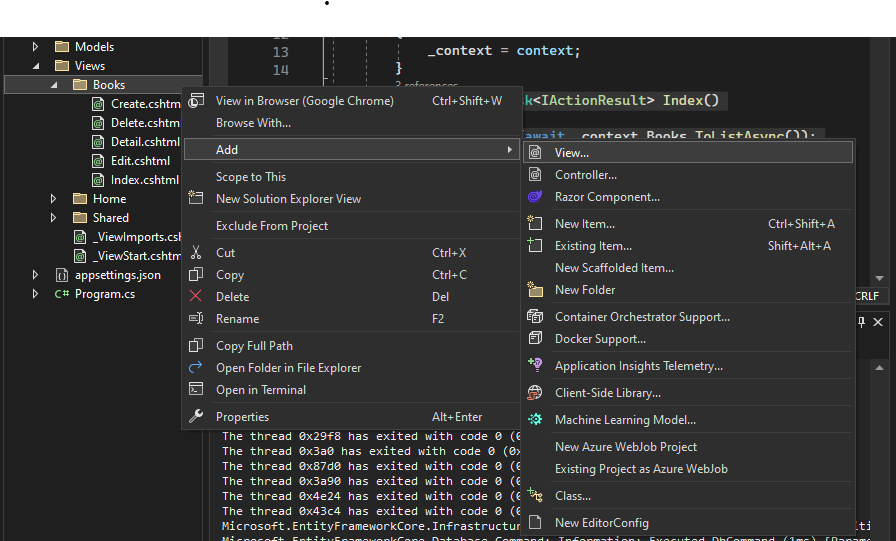This screenshot has width=896, height=541.
Task: Click the New Folder icon
Action: [535, 290]
